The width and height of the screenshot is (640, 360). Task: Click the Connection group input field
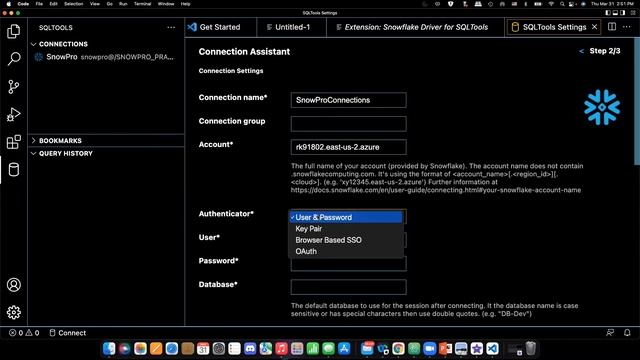[x=349, y=124]
